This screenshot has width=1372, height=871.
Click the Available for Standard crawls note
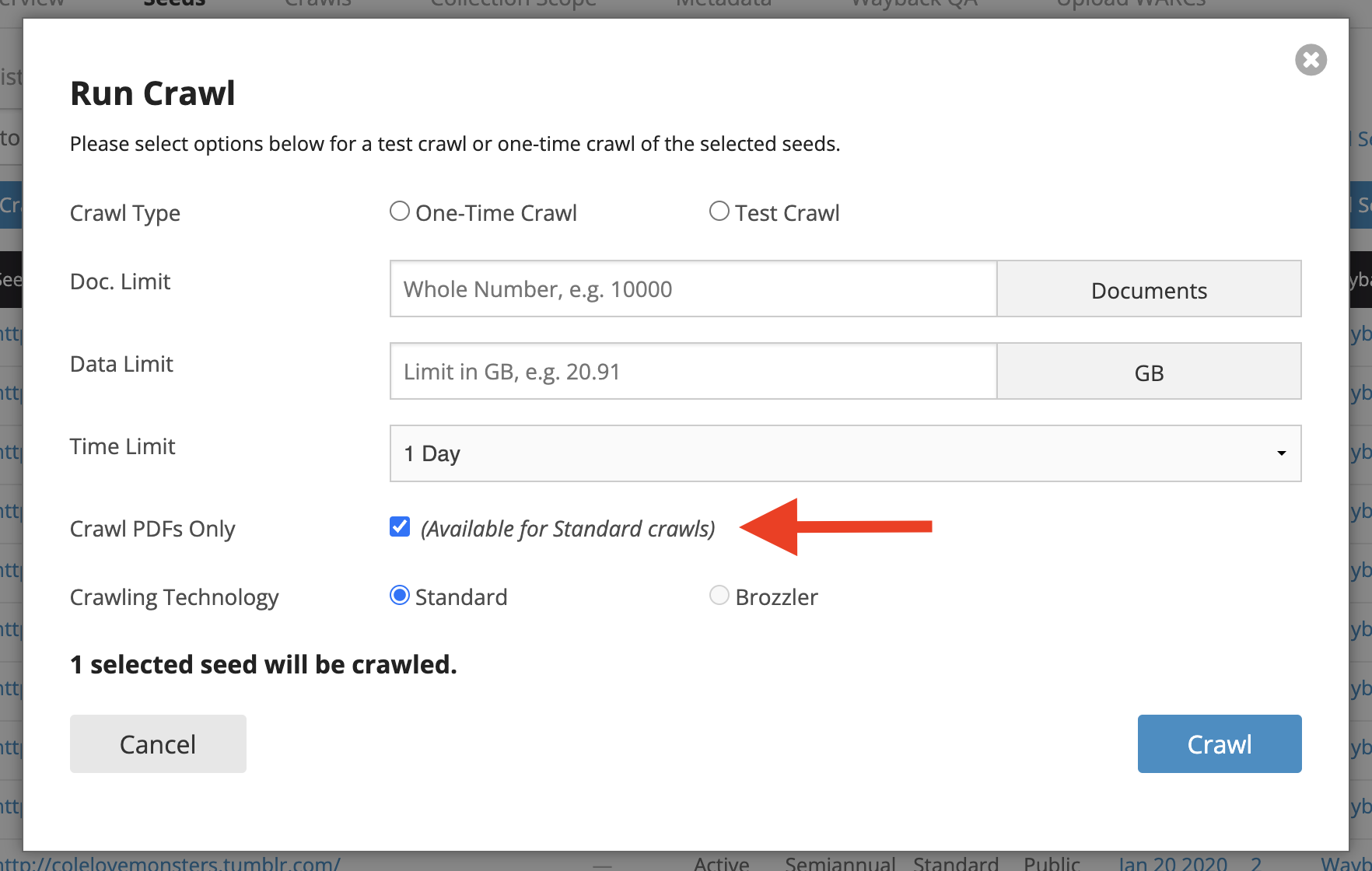coord(568,529)
